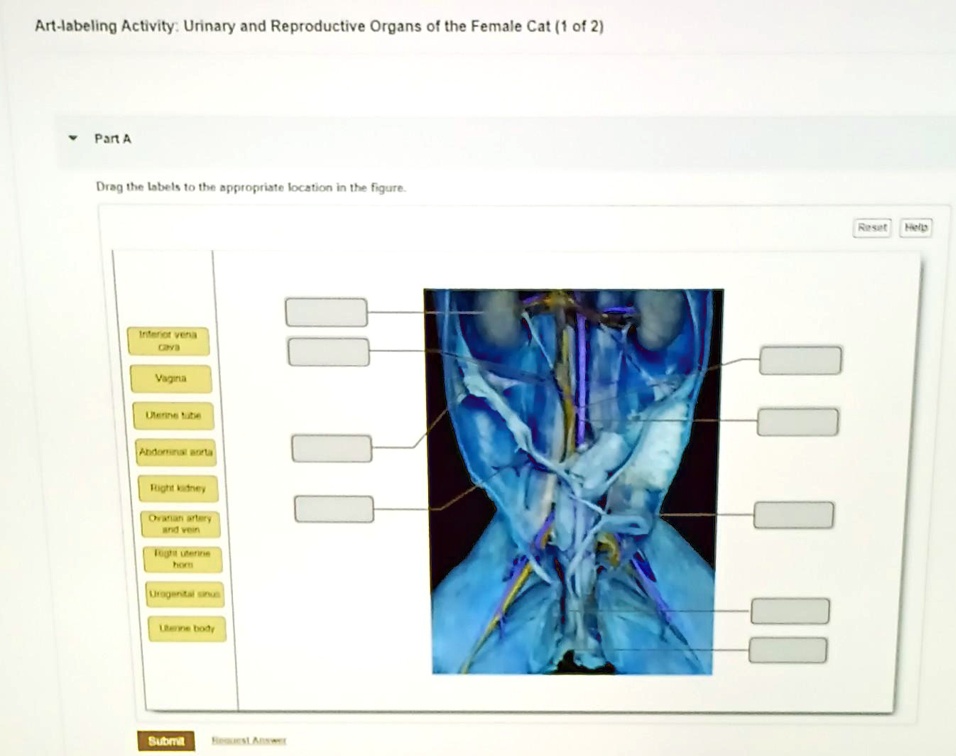Click the Reset button
Viewport: 956px width, 756px height.
point(871,228)
